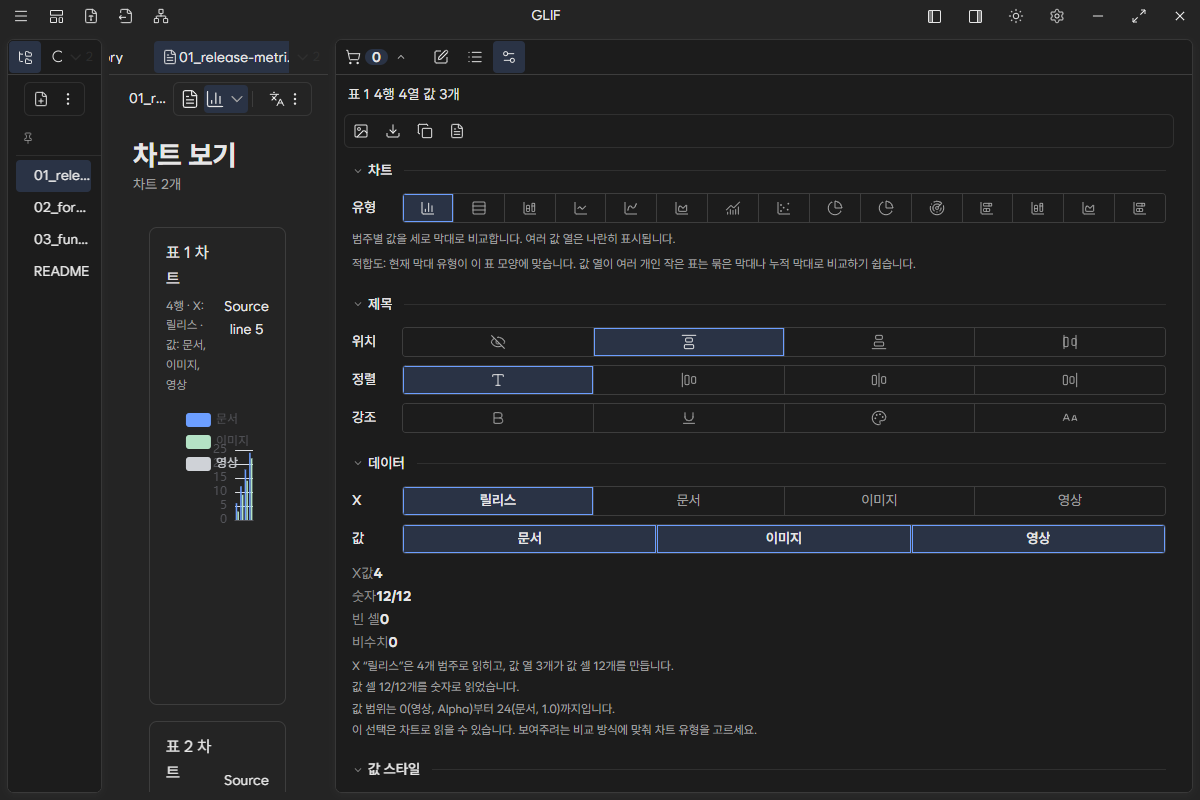Click the cart icon with the 0 count
Viewport: 1200px width, 800px height.
coord(365,57)
